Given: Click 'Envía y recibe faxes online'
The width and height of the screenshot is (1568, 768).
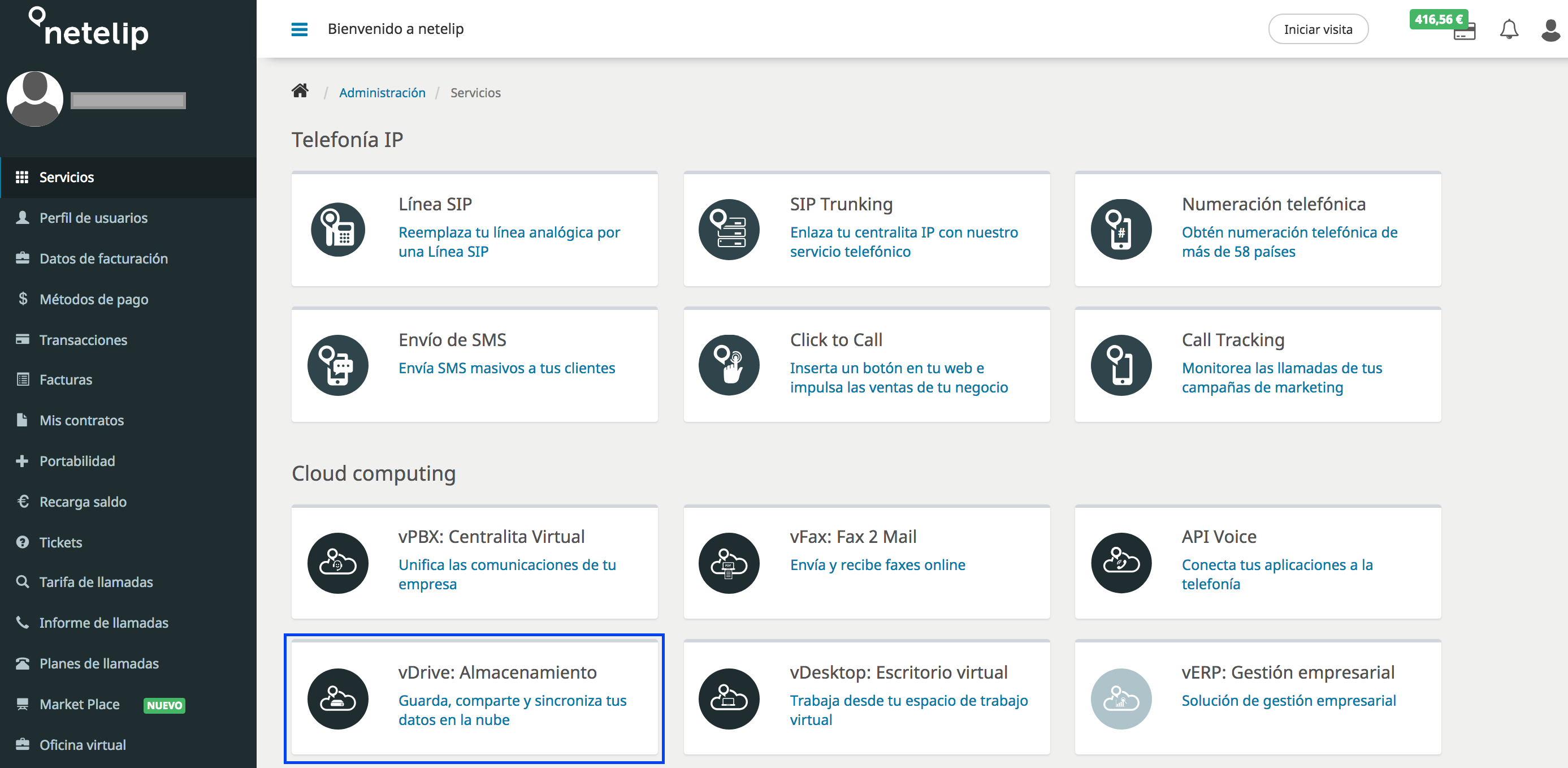Looking at the screenshot, I should [877, 564].
